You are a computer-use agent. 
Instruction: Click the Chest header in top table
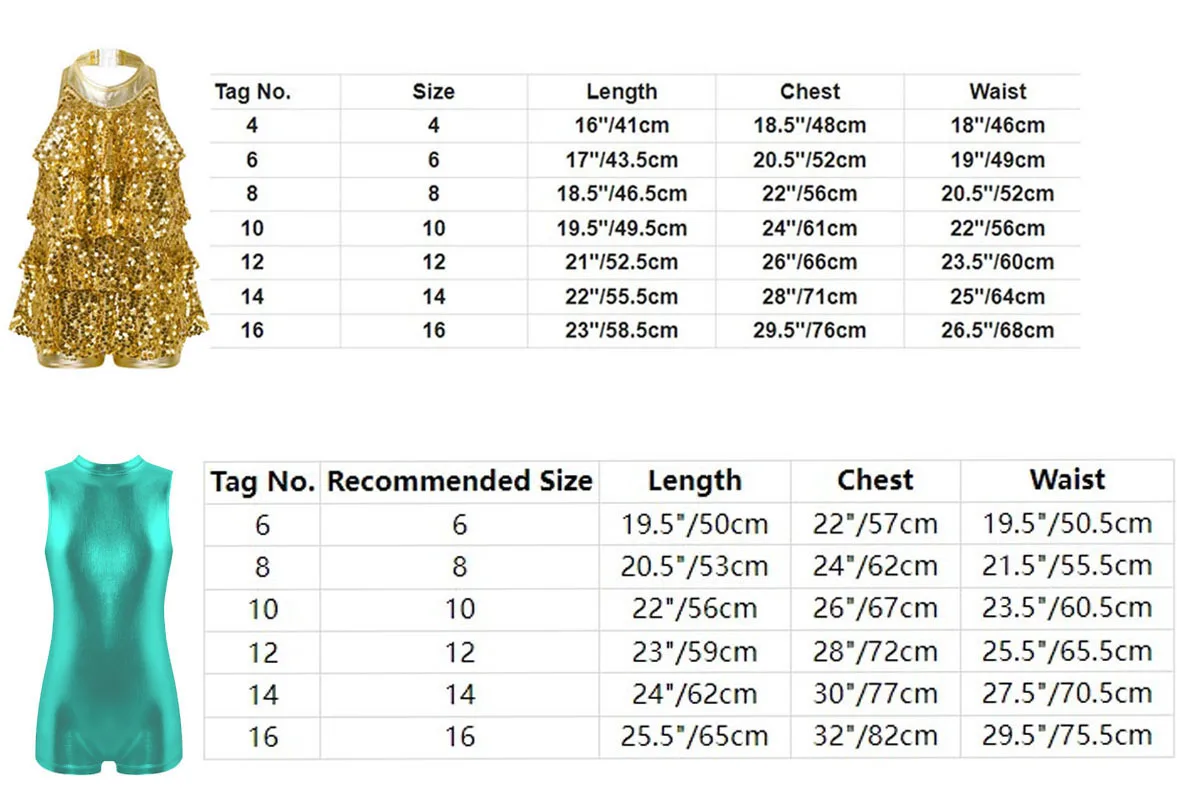click(809, 92)
